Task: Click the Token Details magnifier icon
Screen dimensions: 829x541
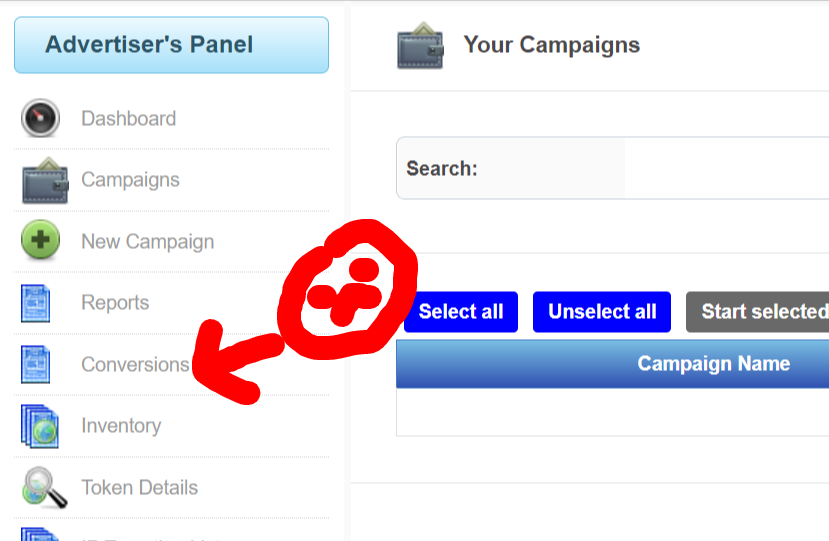Action: [44, 487]
